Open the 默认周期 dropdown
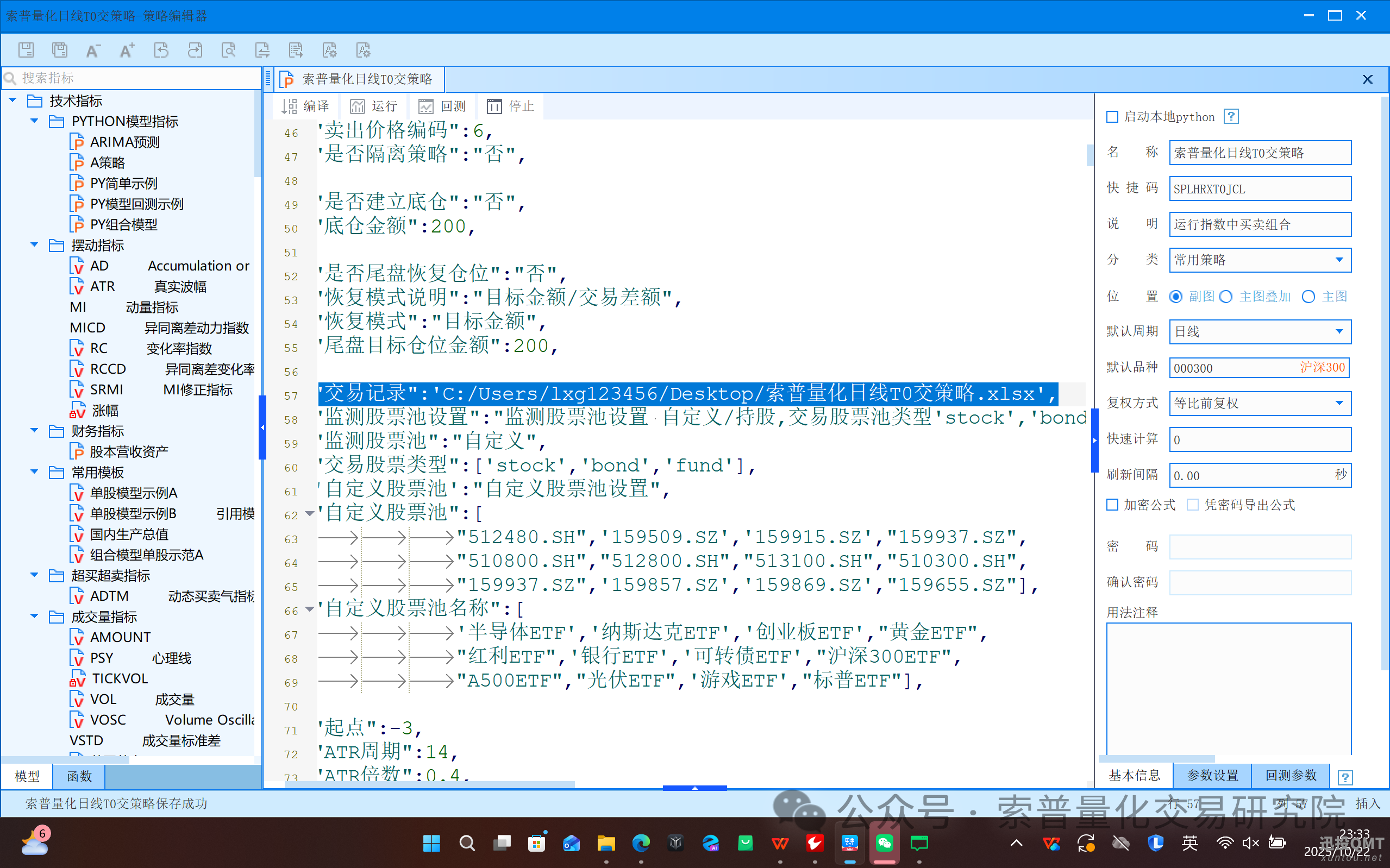Screen dimensions: 1390x868 point(1339,332)
